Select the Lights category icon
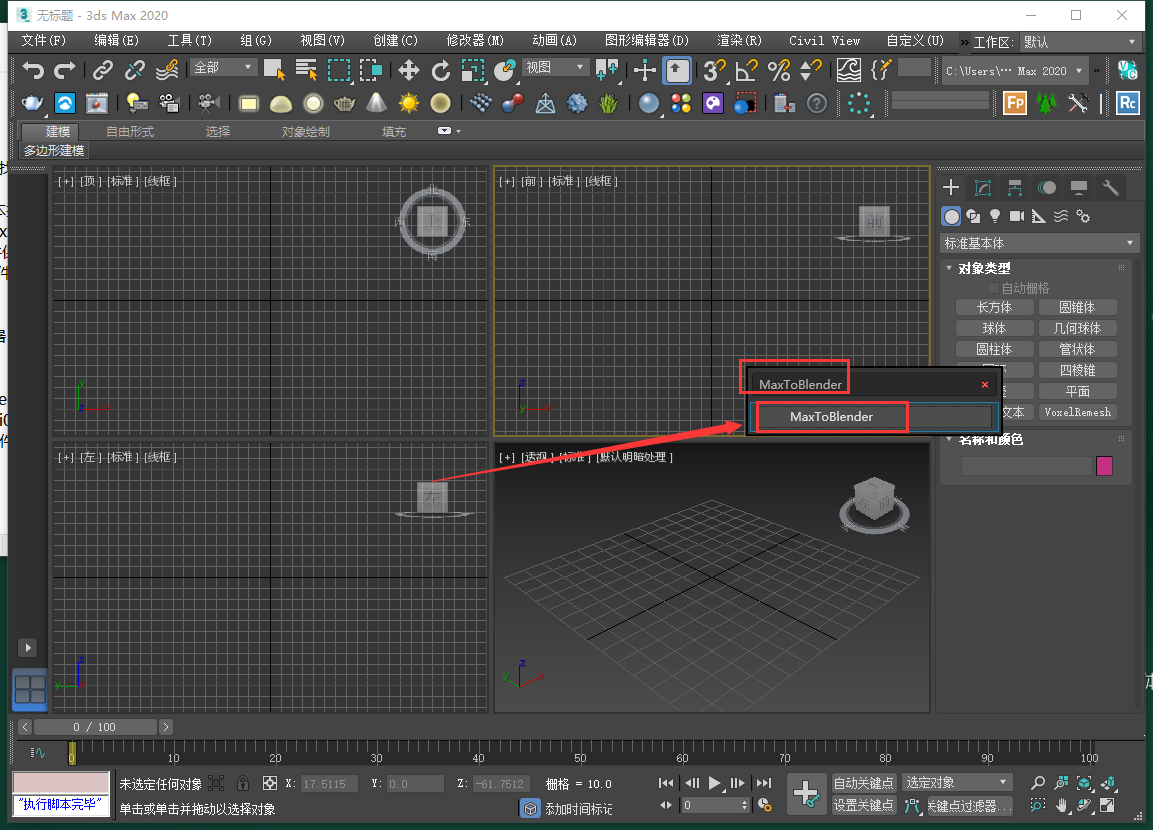Screen dimensions: 1153x830 (995, 216)
